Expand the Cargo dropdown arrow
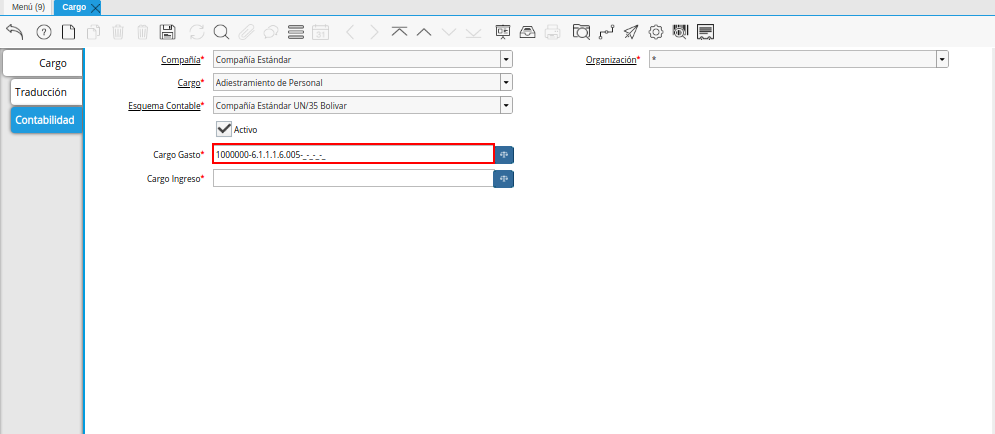995x434 pixels. (506, 82)
